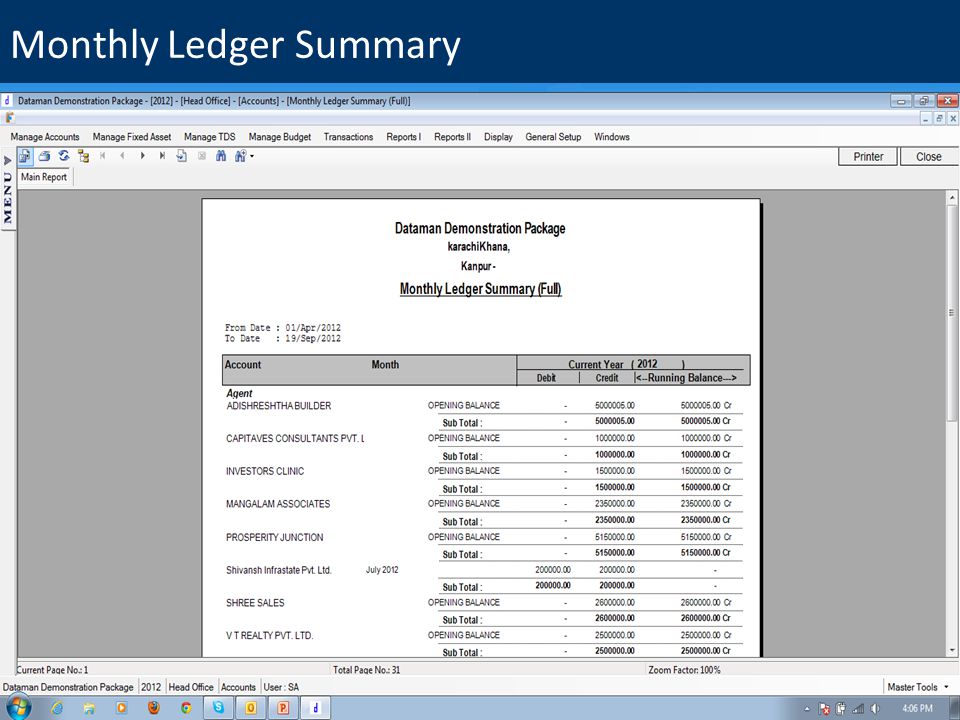Screen dimensions: 960x720
Task: Click the Close report button
Action: pyautogui.click(x=929, y=157)
